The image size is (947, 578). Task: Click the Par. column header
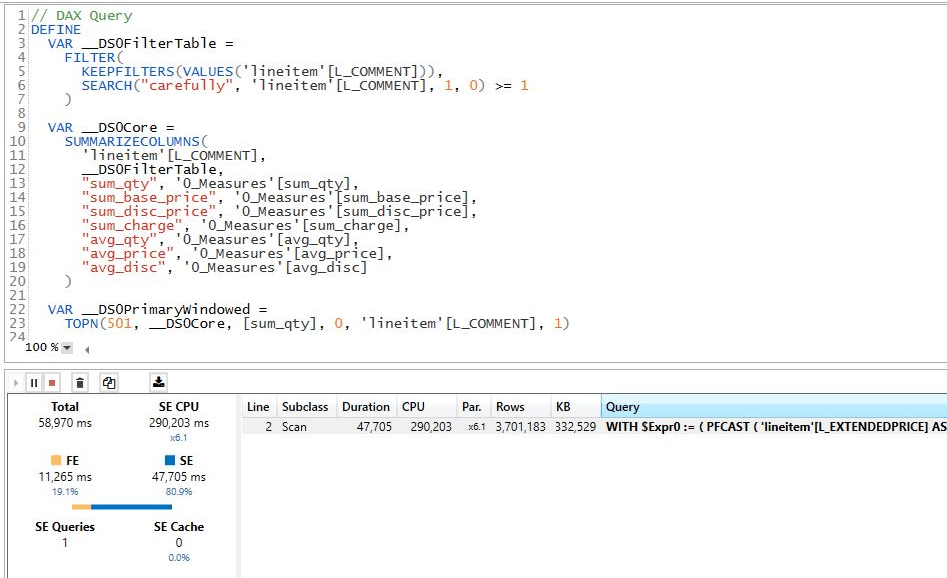tap(471, 407)
